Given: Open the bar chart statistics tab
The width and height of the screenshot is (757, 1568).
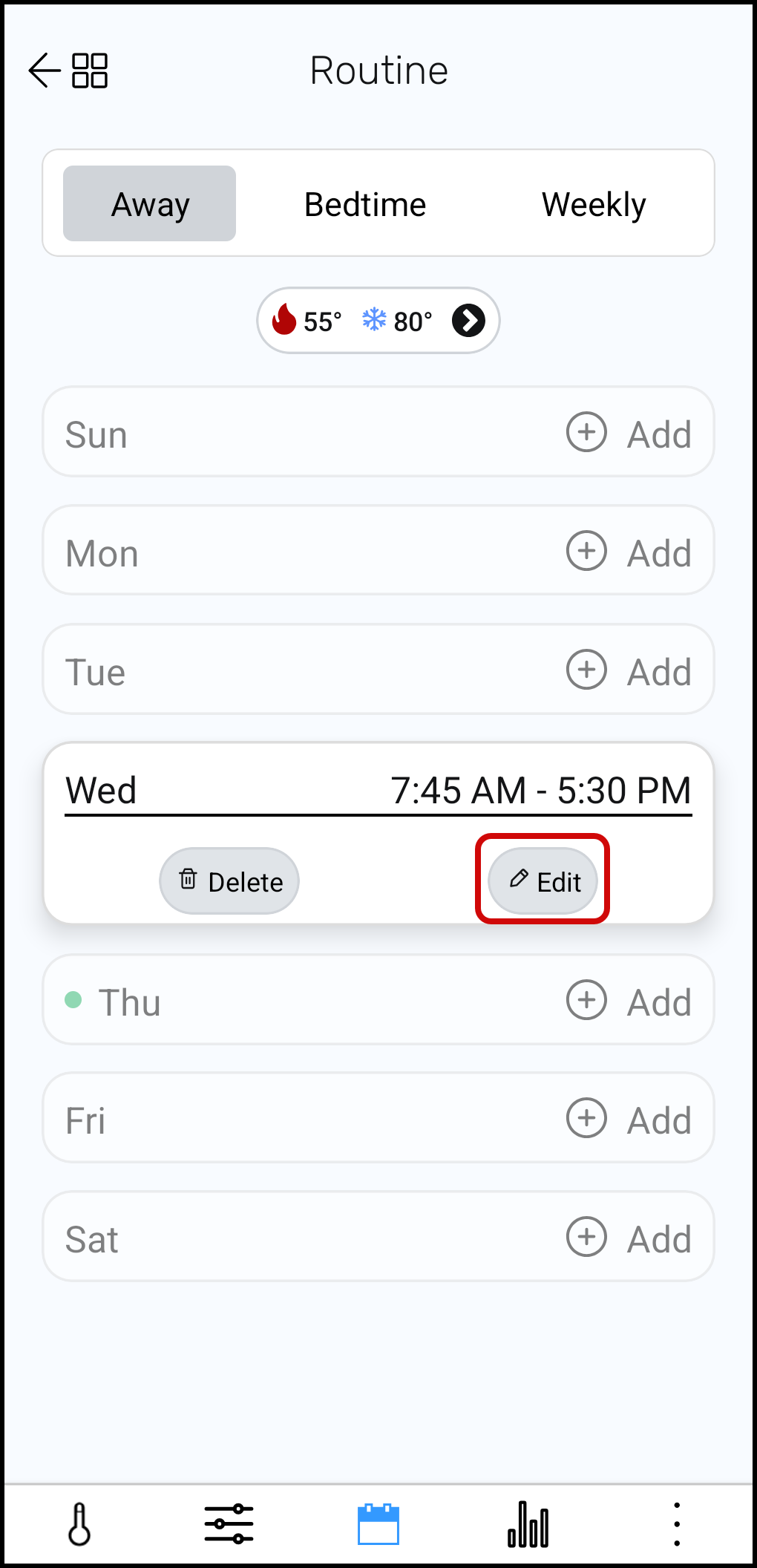Looking at the screenshot, I should point(528,1524).
